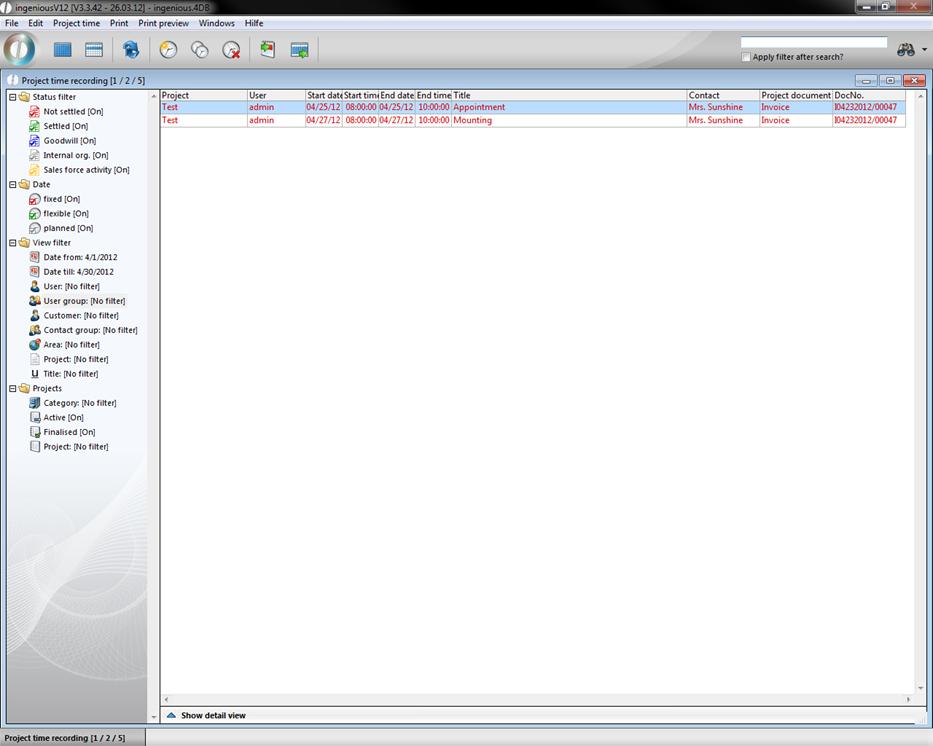
Task: Click the round ingenious logo button
Action: pos(19,49)
